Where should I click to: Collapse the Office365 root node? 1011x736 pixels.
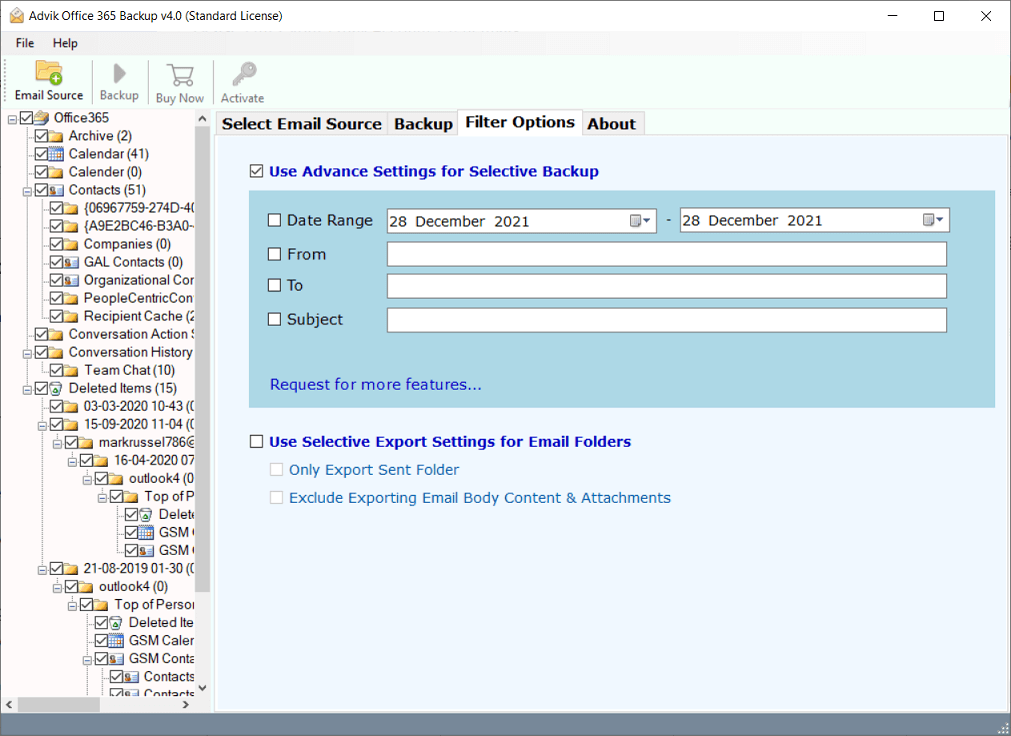[x=12, y=119]
